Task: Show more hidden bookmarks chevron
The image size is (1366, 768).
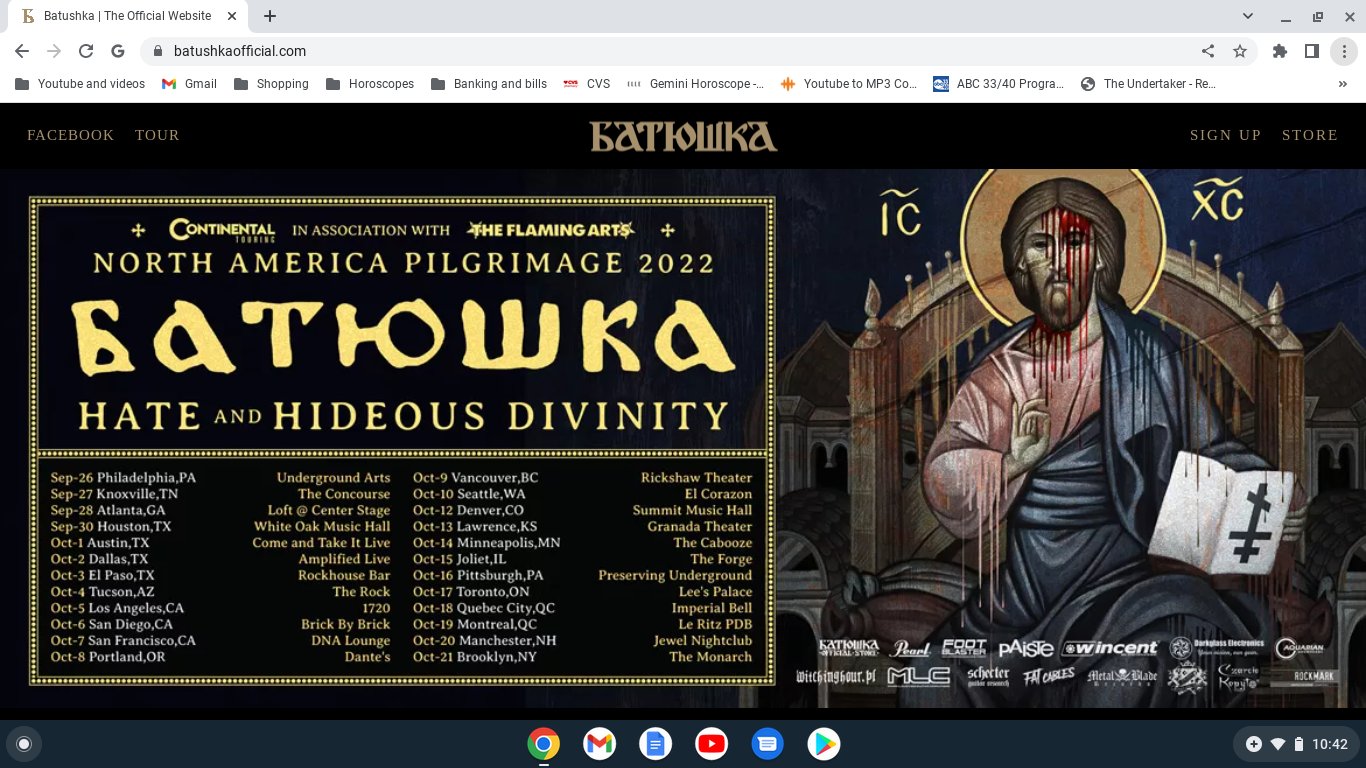Action: [x=1343, y=84]
